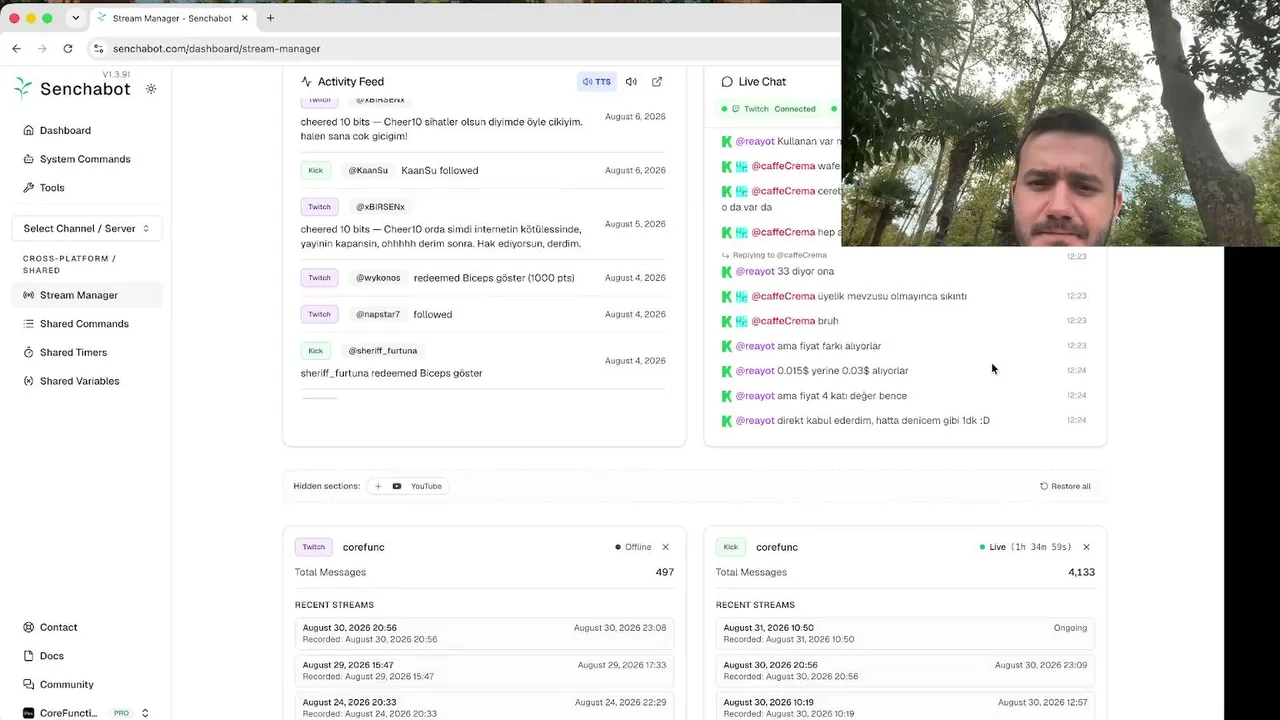Click the list icon beside Shared Commands
Image resolution: width=1280 pixels, height=720 pixels.
click(x=29, y=324)
